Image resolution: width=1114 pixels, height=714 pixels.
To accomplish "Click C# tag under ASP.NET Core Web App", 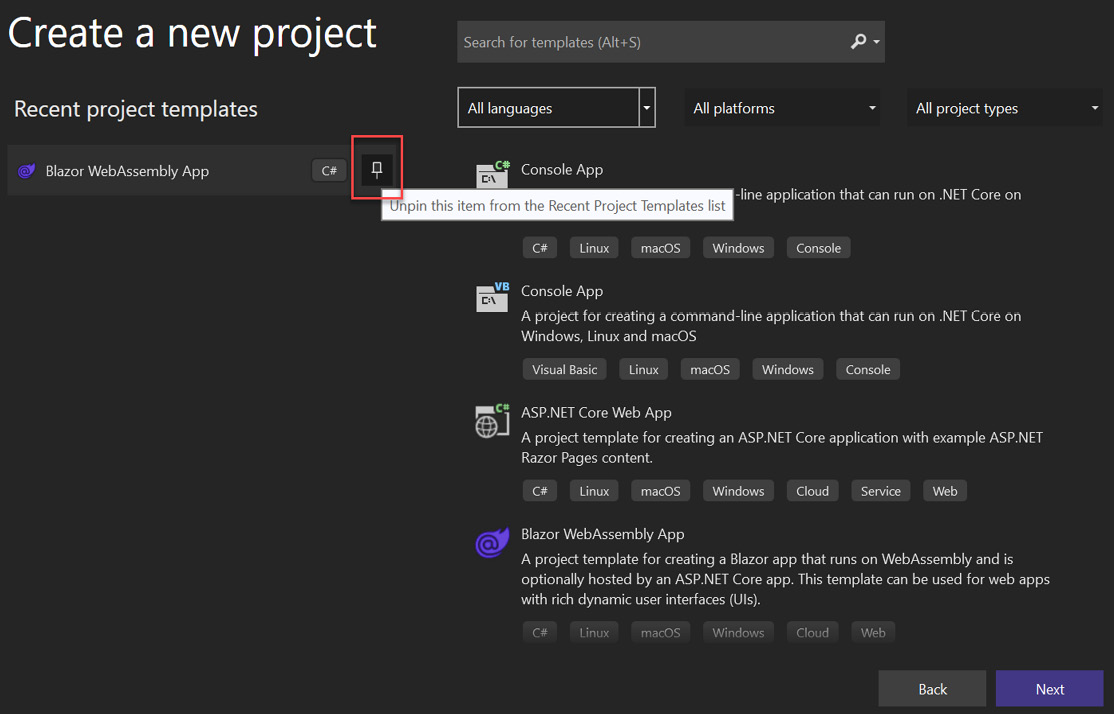I will tap(540, 491).
